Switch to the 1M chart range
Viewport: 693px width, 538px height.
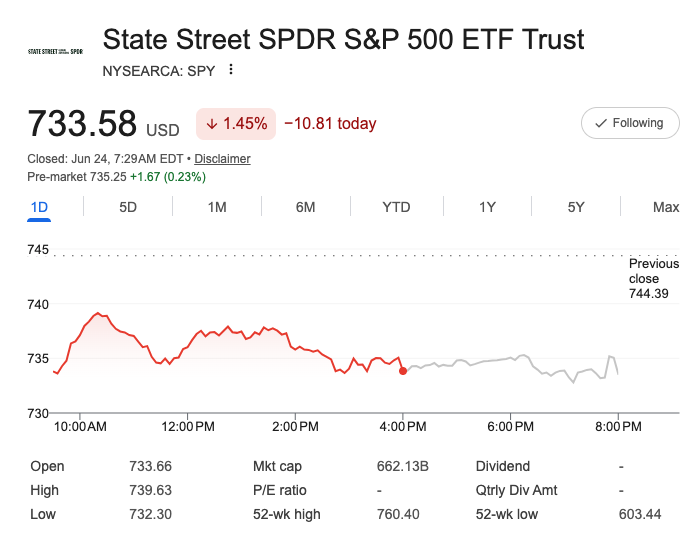click(217, 207)
